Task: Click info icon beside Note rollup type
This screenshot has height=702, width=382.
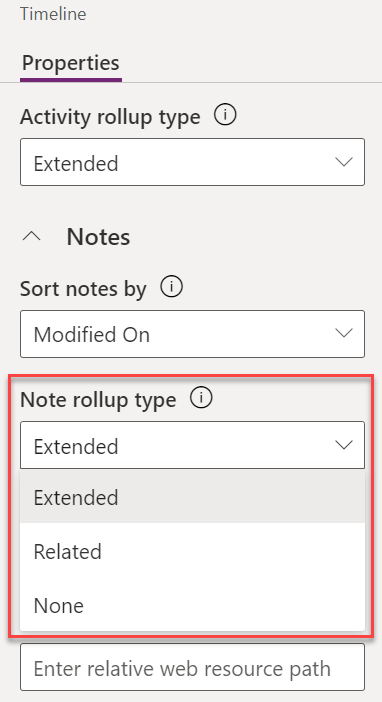Action: 201,398
